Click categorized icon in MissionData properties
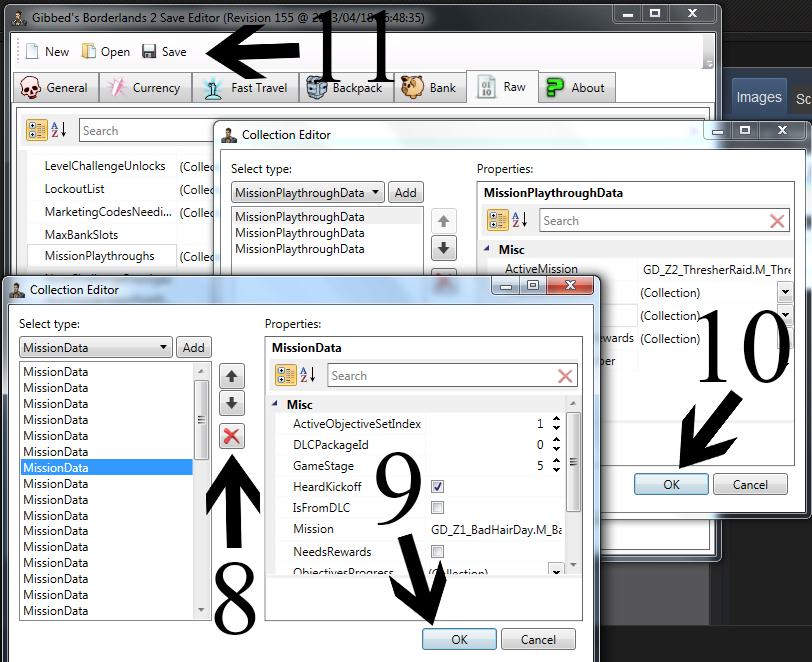 (286, 375)
